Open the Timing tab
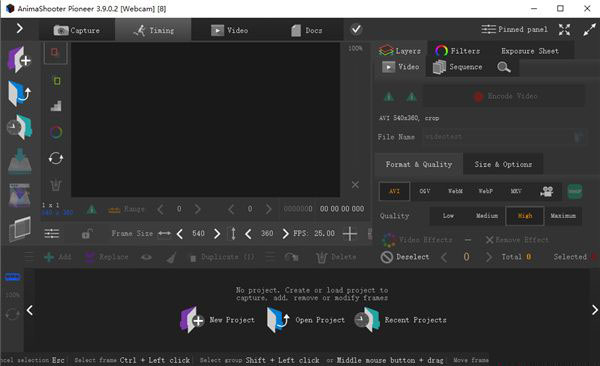This screenshot has width=600, height=366. pyautogui.click(x=153, y=30)
